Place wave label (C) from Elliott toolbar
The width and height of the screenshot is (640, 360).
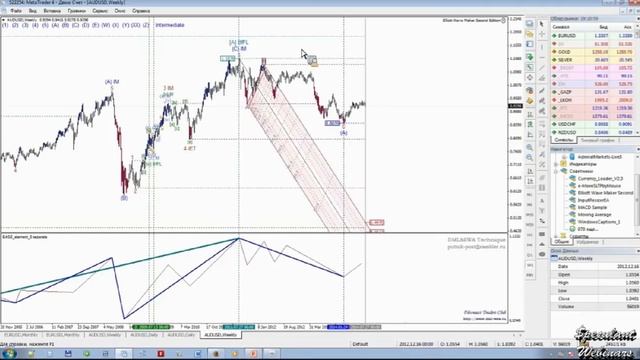pos(75,25)
